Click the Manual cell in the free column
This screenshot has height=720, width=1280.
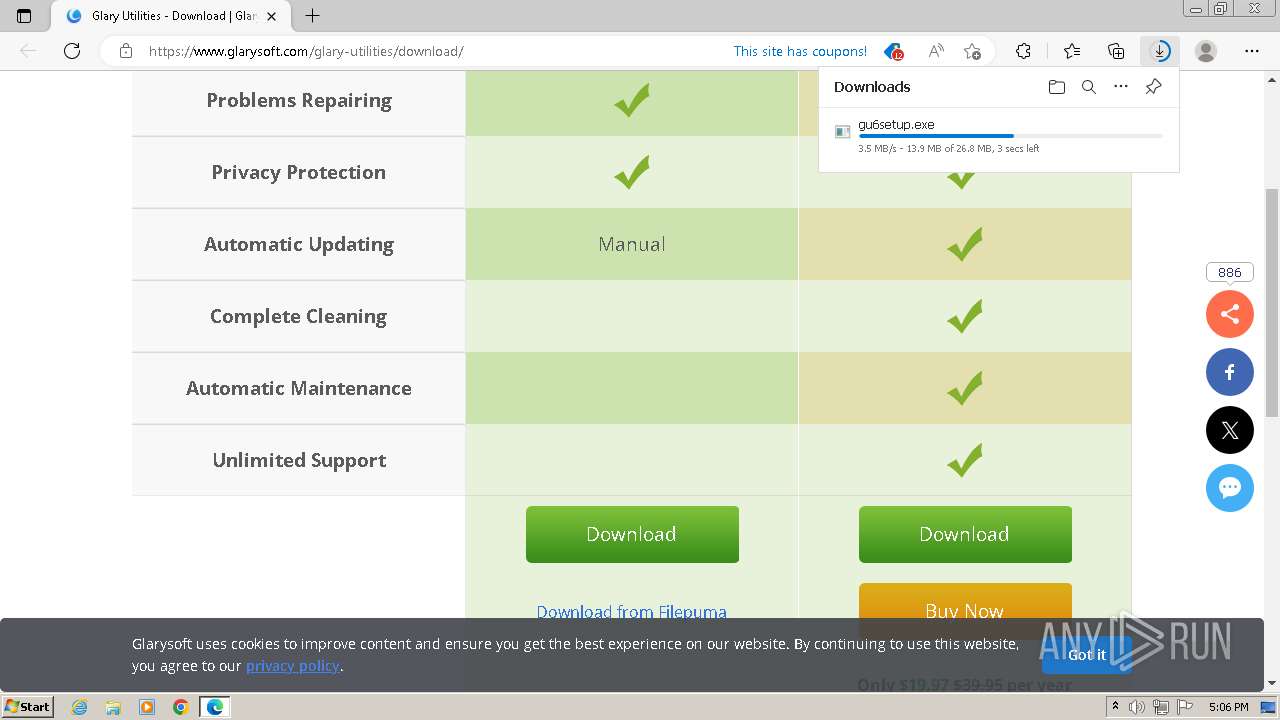click(x=632, y=244)
